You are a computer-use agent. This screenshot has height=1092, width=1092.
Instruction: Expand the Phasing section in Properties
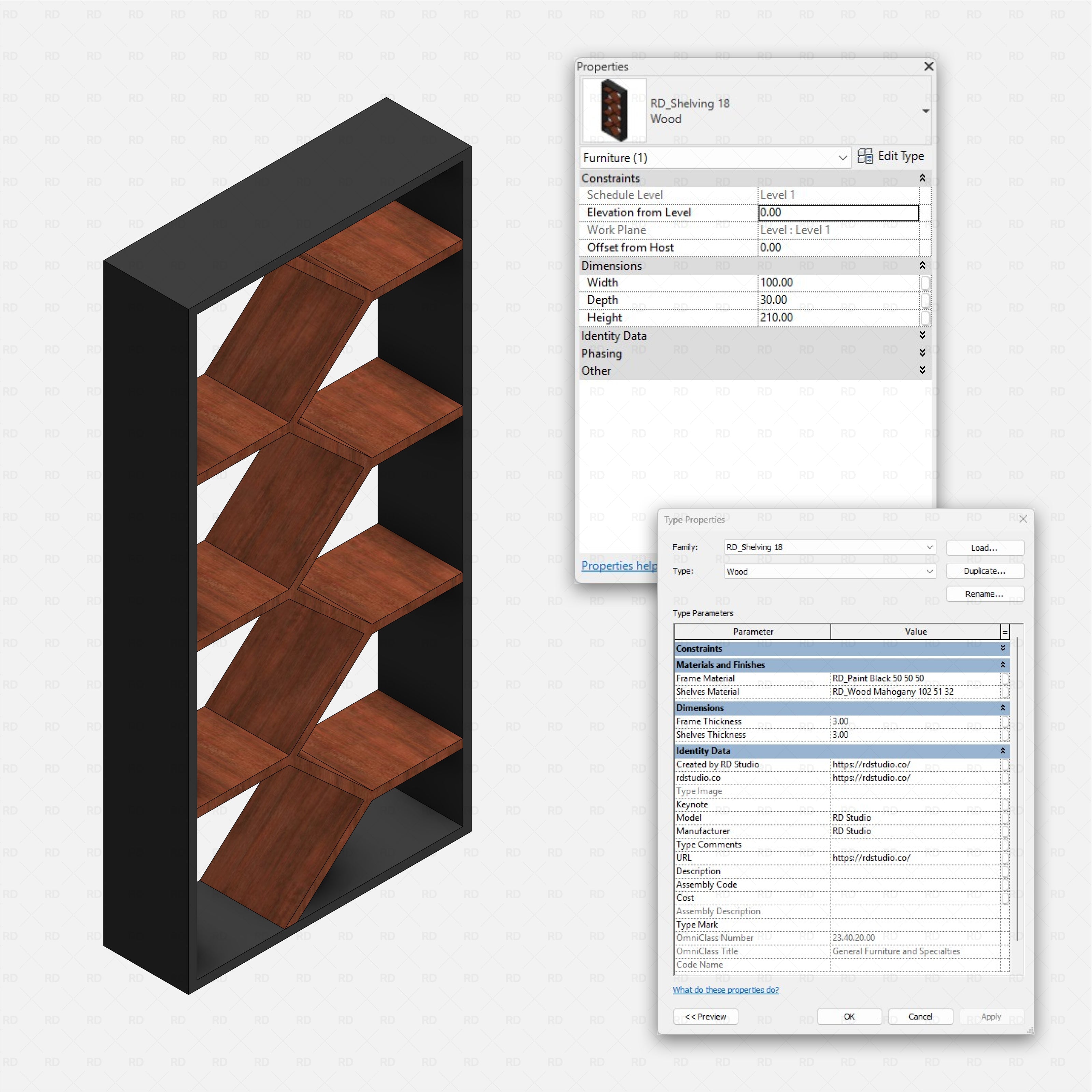coord(922,353)
